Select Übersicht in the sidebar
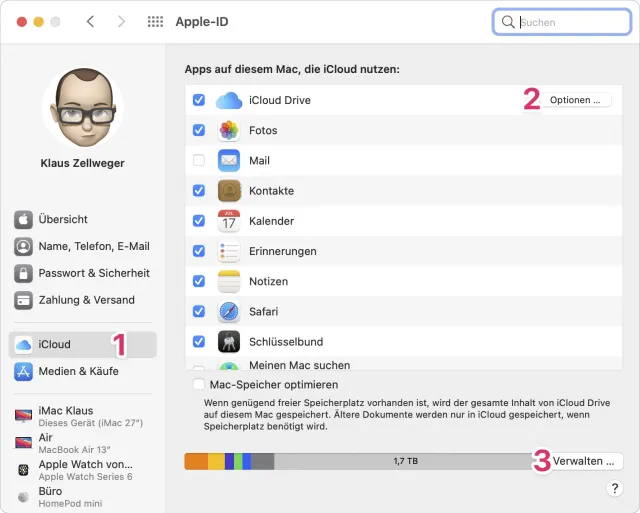The height and width of the screenshot is (513, 640). 63,219
